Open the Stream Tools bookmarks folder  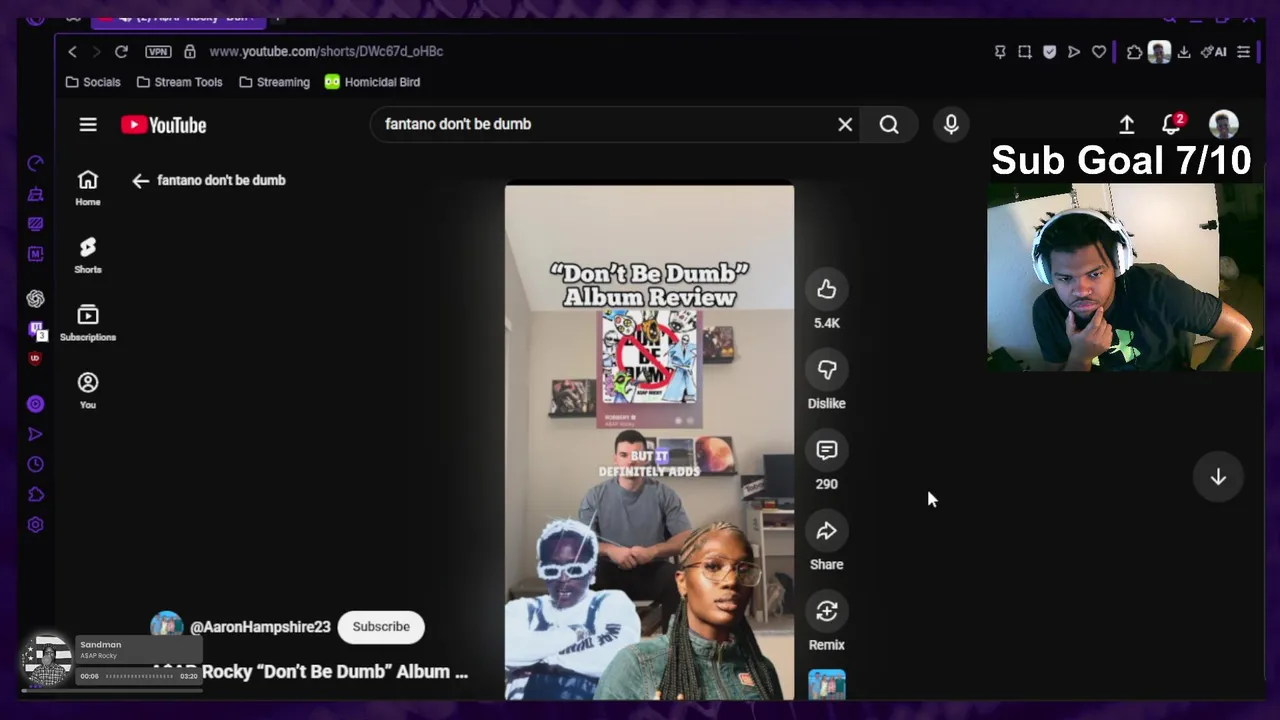179,82
